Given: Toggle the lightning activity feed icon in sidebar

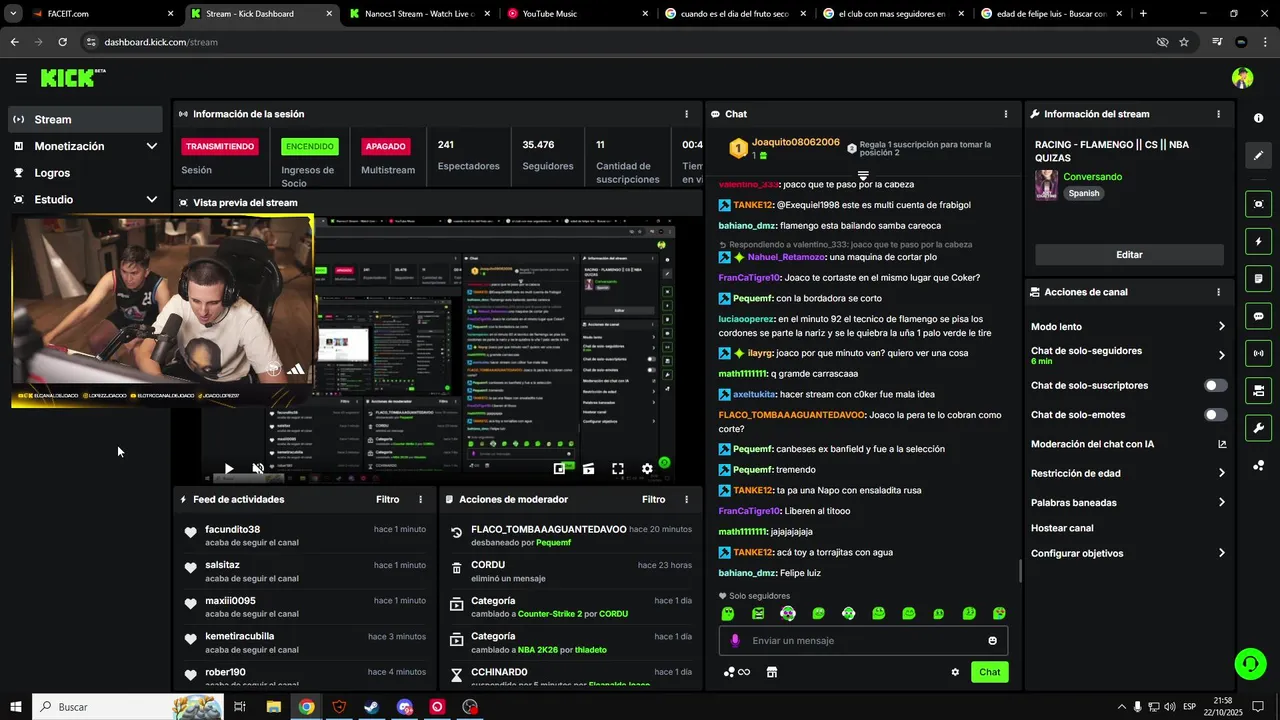Looking at the screenshot, I should point(1258,241).
